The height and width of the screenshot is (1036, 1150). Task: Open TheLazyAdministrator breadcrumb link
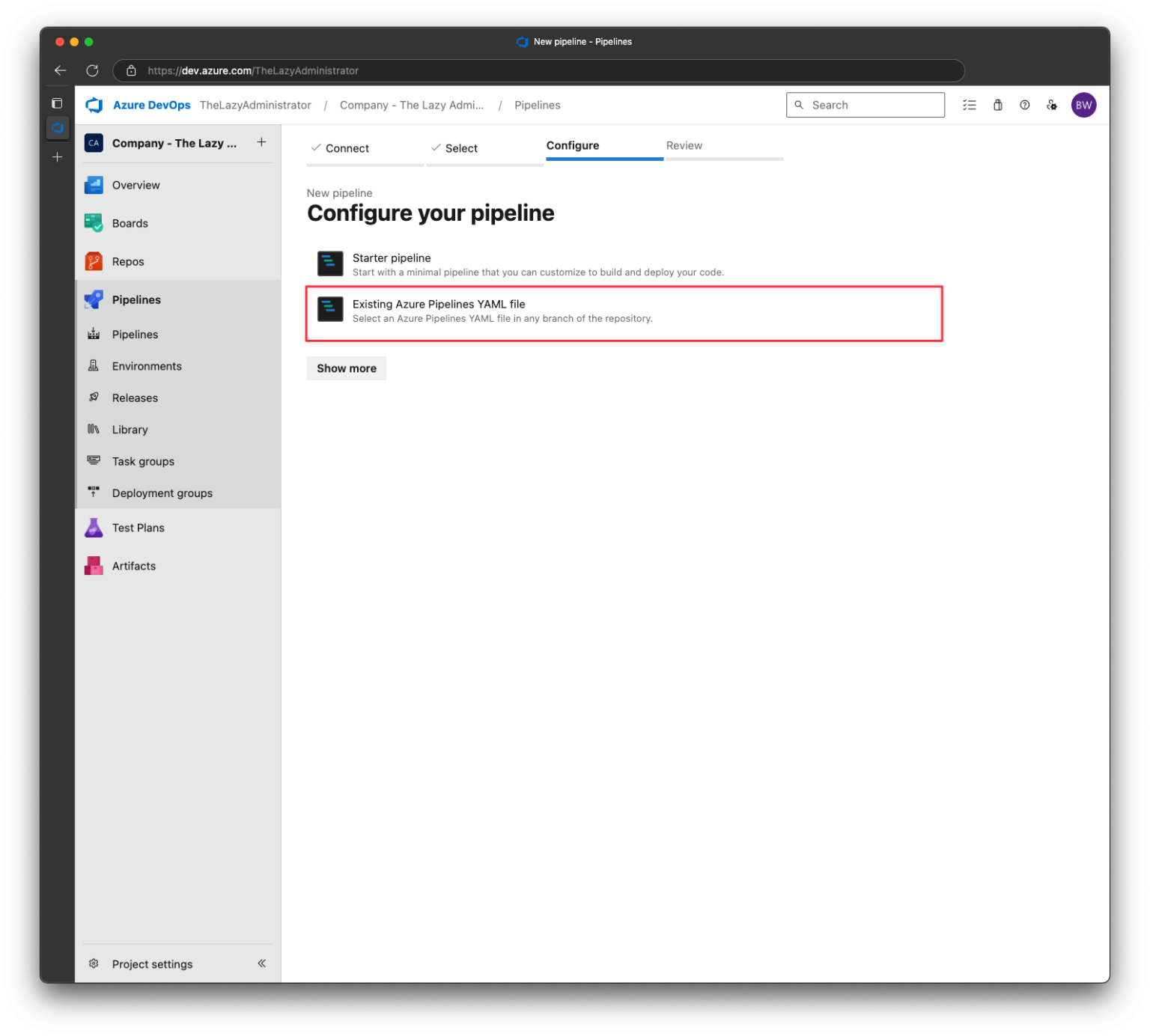(255, 106)
